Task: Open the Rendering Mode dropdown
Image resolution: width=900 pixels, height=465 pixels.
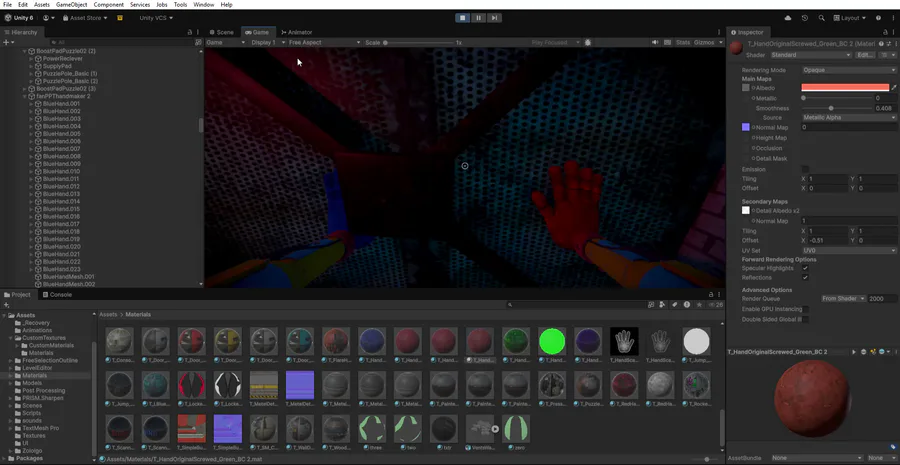Action: [848, 70]
